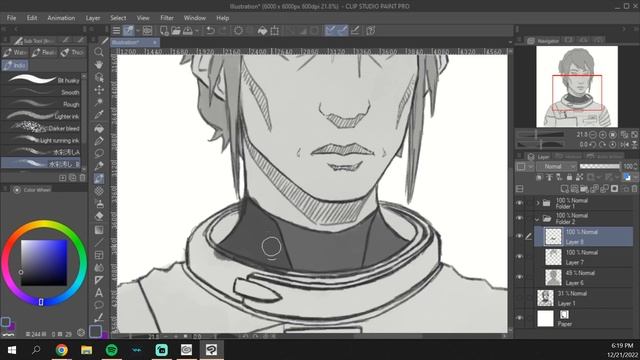
Task: Show Layer 1 via its visibility box
Action: (x=520, y=298)
